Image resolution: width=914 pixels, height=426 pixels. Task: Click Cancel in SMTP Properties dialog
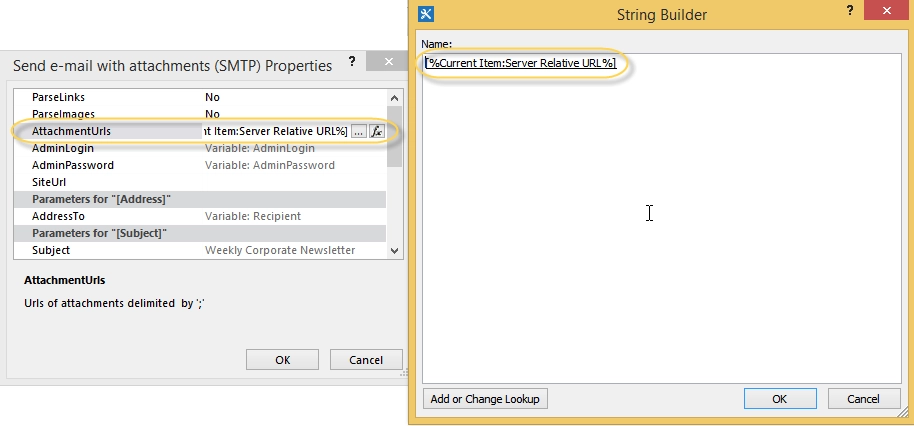[365, 360]
